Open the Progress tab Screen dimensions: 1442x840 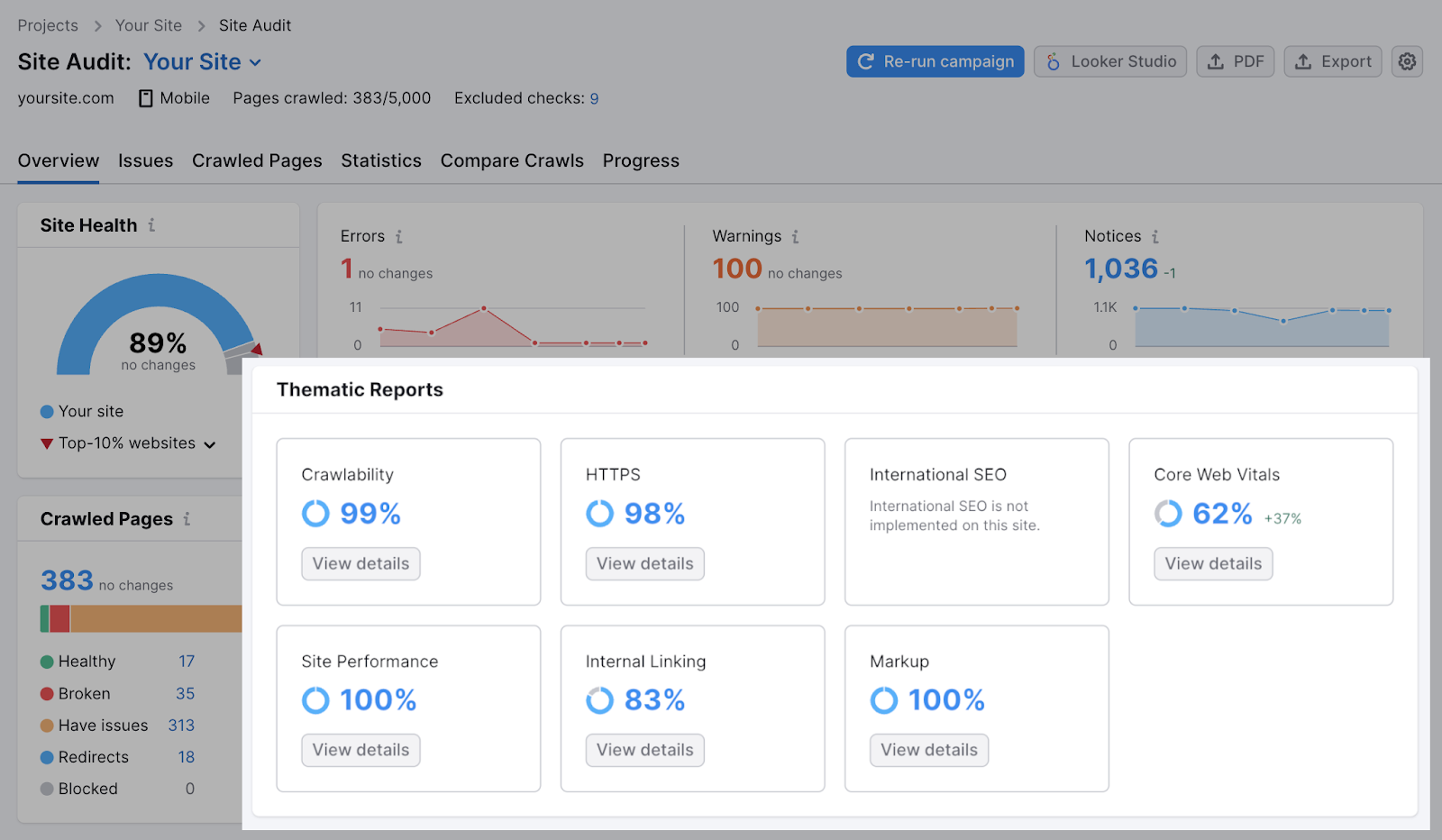[641, 160]
